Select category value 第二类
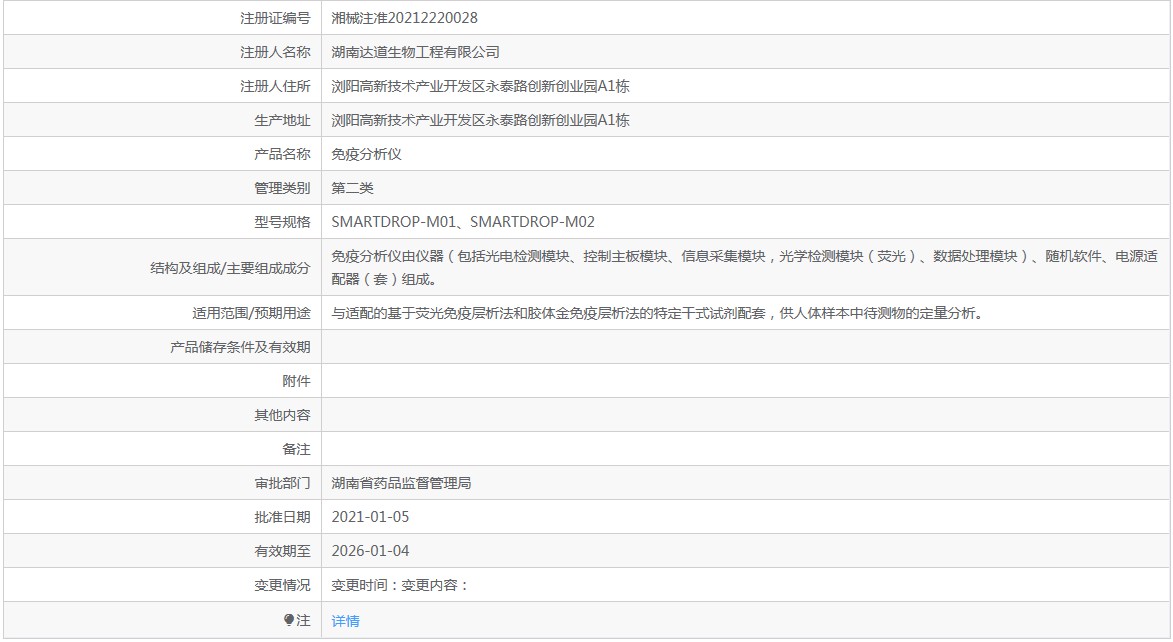The image size is (1173, 642). [352, 188]
